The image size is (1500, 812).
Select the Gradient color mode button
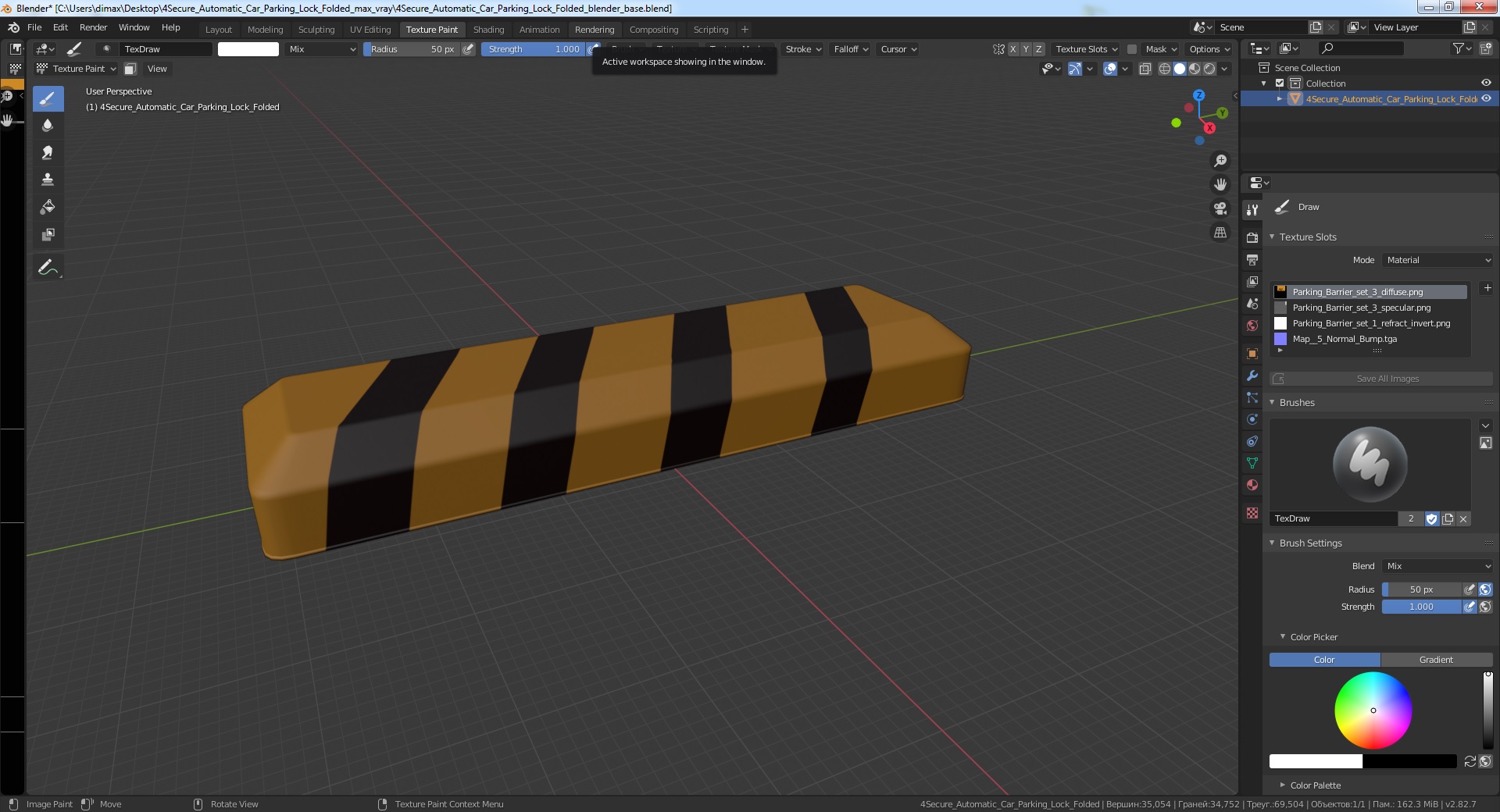click(x=1436, y=660)
